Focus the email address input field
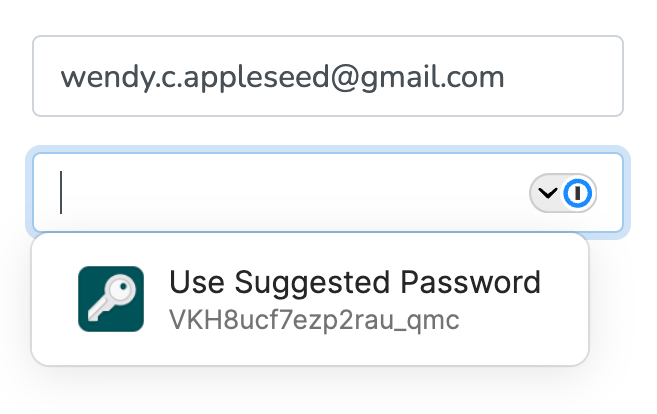The image size is (657, 414). click(x=327, y=76)
